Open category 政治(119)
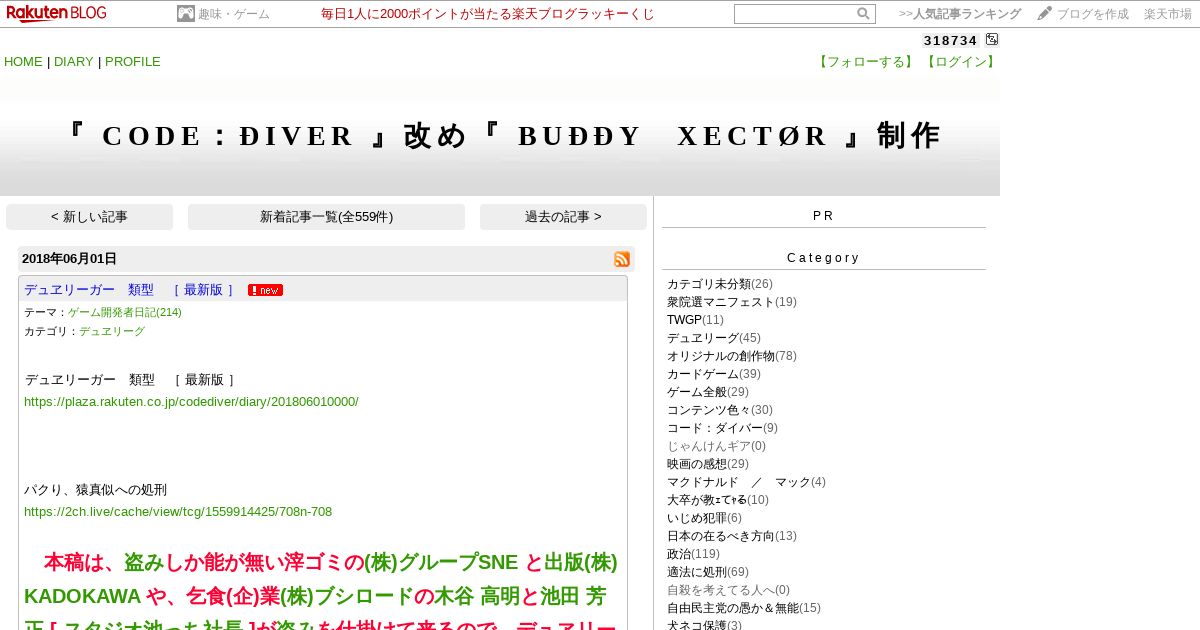Viewport: 1200px width, 630px height. [x=692, y=554]
